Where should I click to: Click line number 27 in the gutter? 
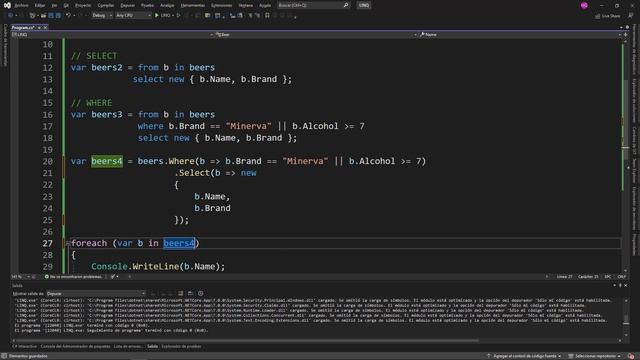tap(47, 243)
